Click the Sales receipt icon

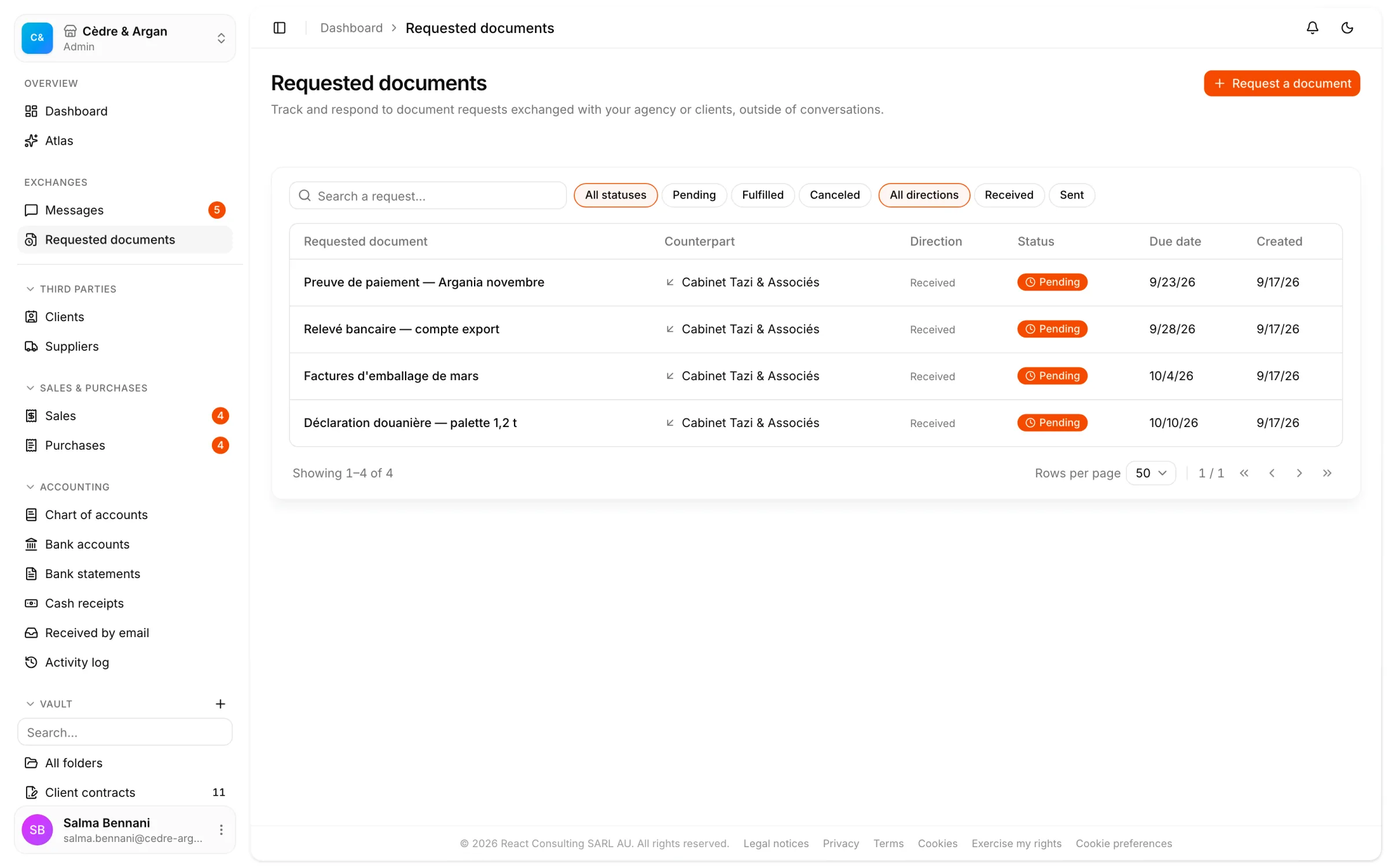[x=31, y=415]
